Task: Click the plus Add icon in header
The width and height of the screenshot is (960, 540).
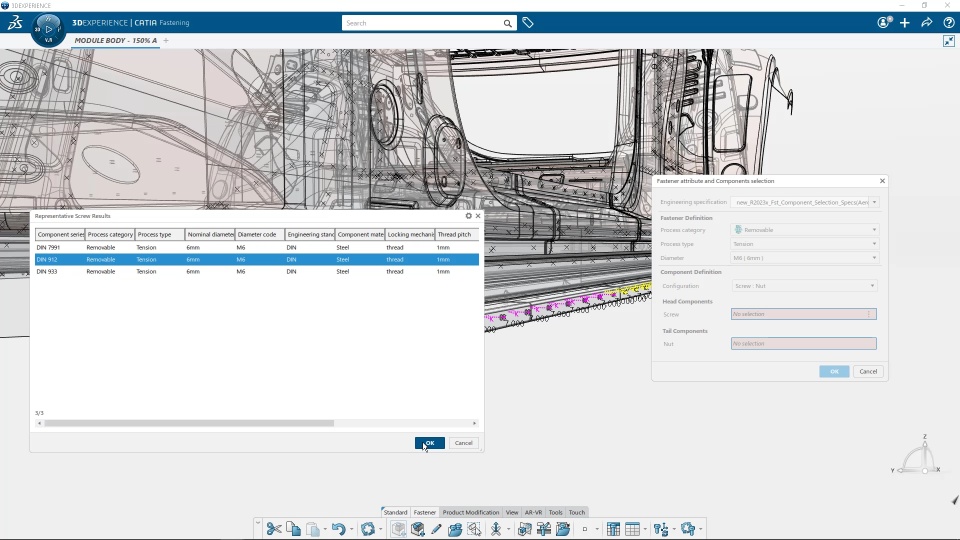Action: pyautogui.click(x=905, y=23)
